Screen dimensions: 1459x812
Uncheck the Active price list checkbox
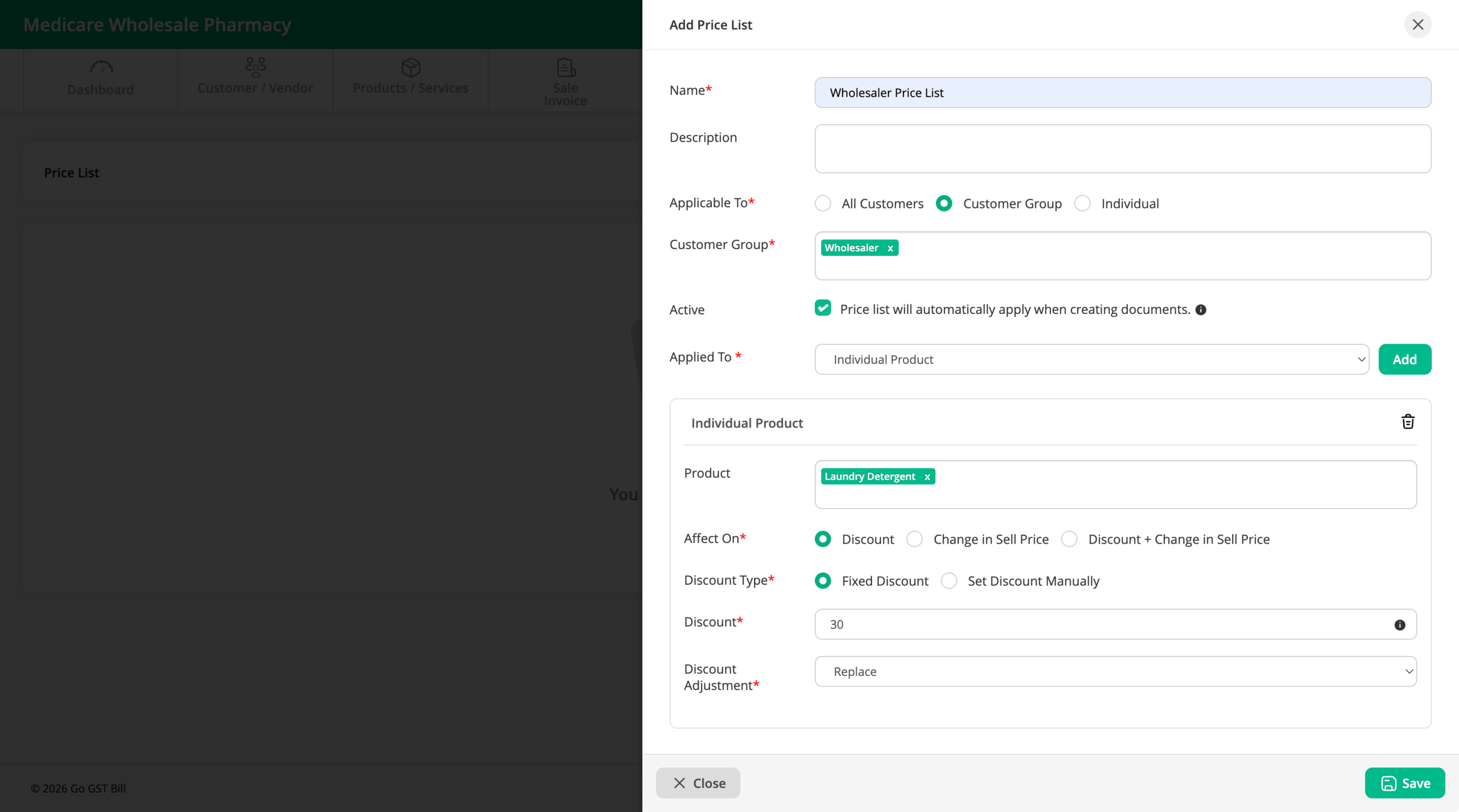tap(822, 308)
